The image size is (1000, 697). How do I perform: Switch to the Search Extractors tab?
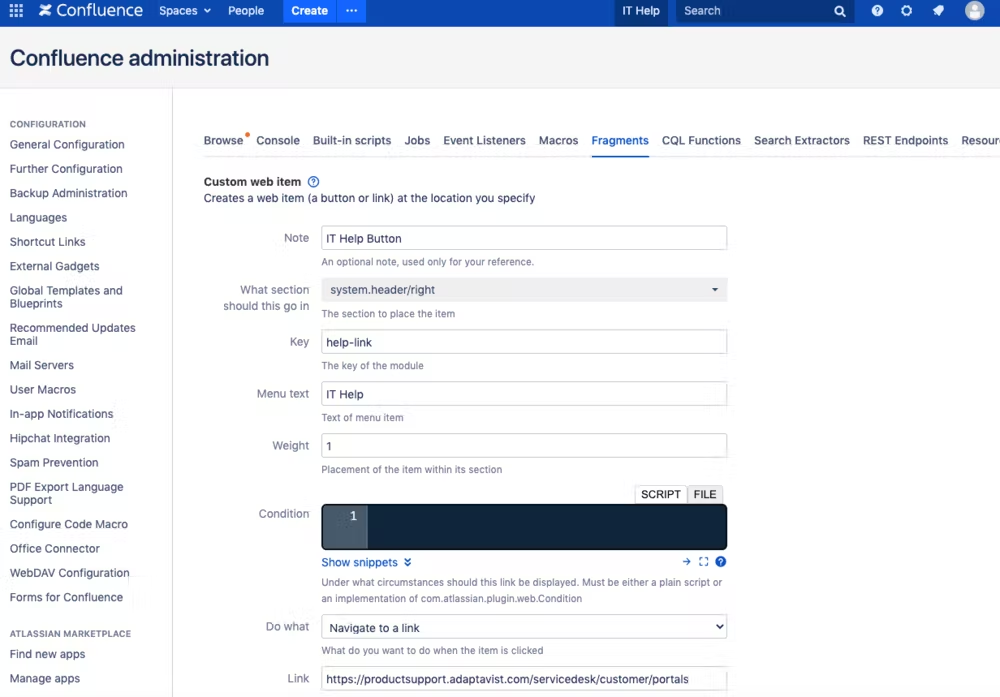[x=802, y=140]
